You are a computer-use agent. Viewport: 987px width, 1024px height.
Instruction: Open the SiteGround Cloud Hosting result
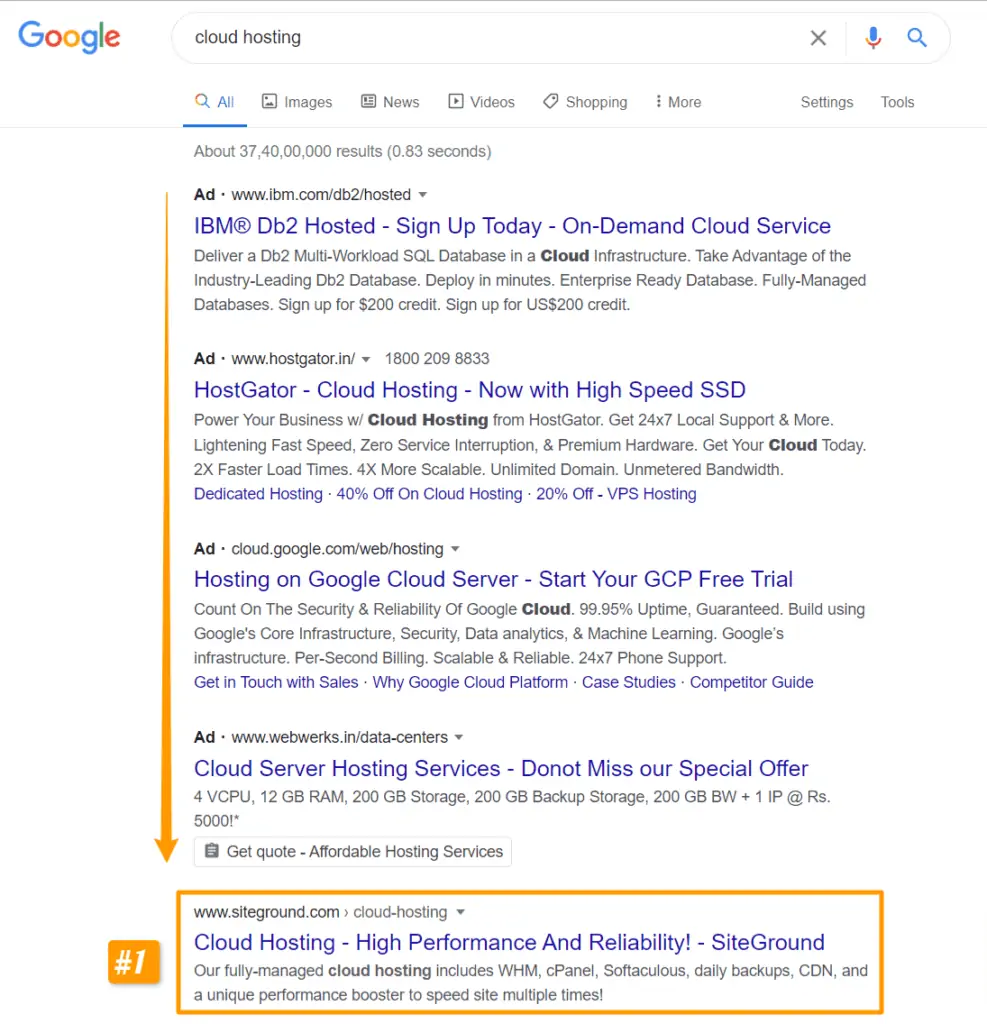click(509, 942)
